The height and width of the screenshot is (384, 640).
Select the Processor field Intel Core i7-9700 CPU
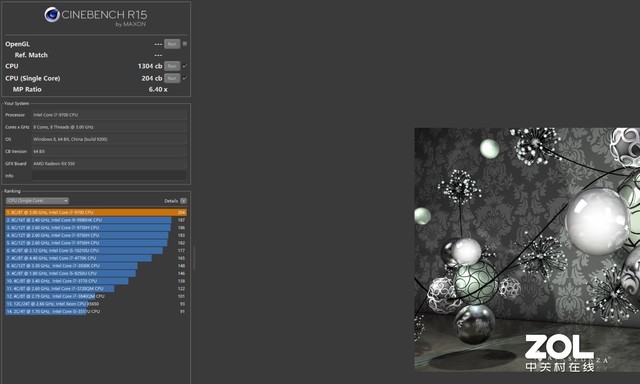109,115
